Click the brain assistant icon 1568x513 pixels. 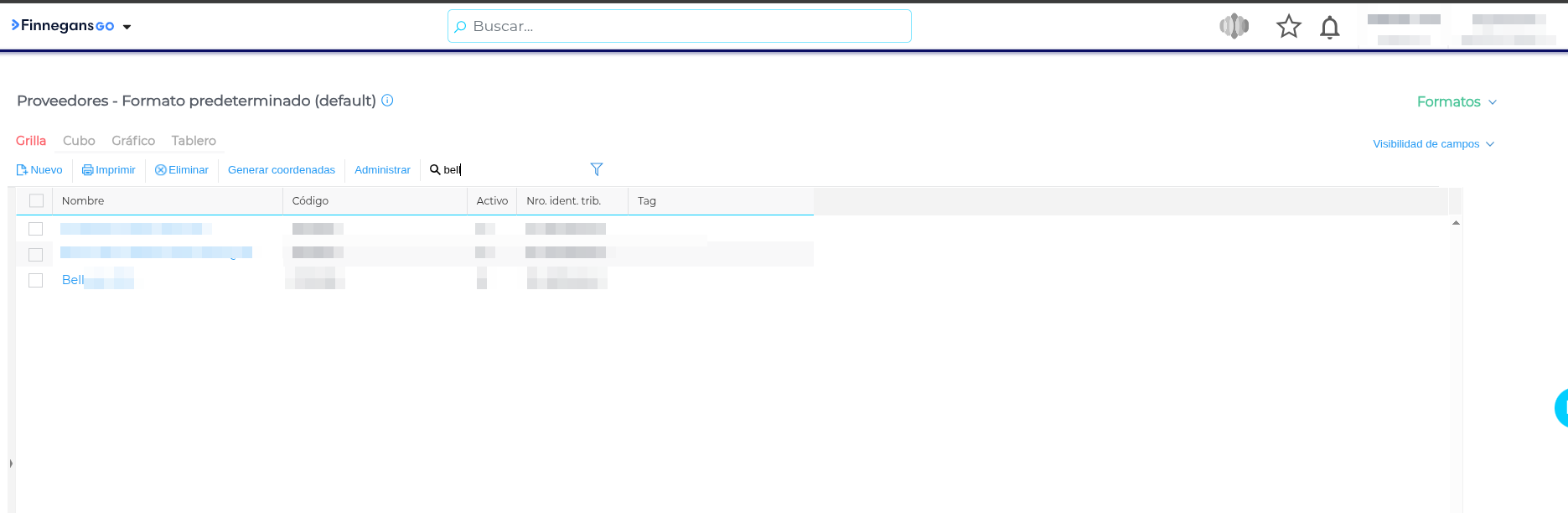(x=1234, y=27)
